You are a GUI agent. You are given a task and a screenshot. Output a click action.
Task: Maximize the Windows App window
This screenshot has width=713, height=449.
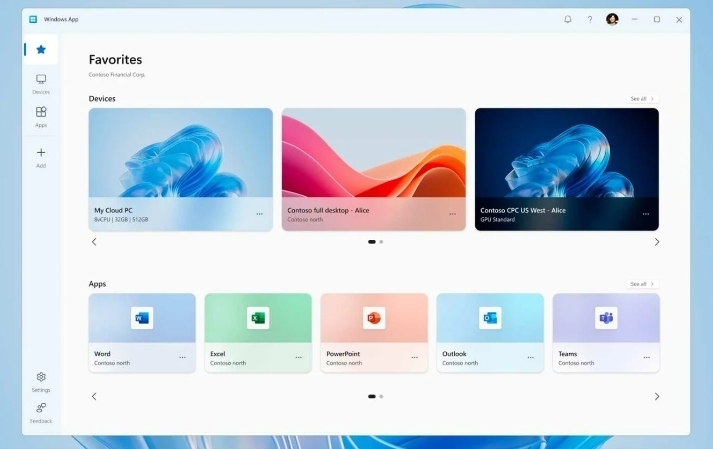point(657,19)
